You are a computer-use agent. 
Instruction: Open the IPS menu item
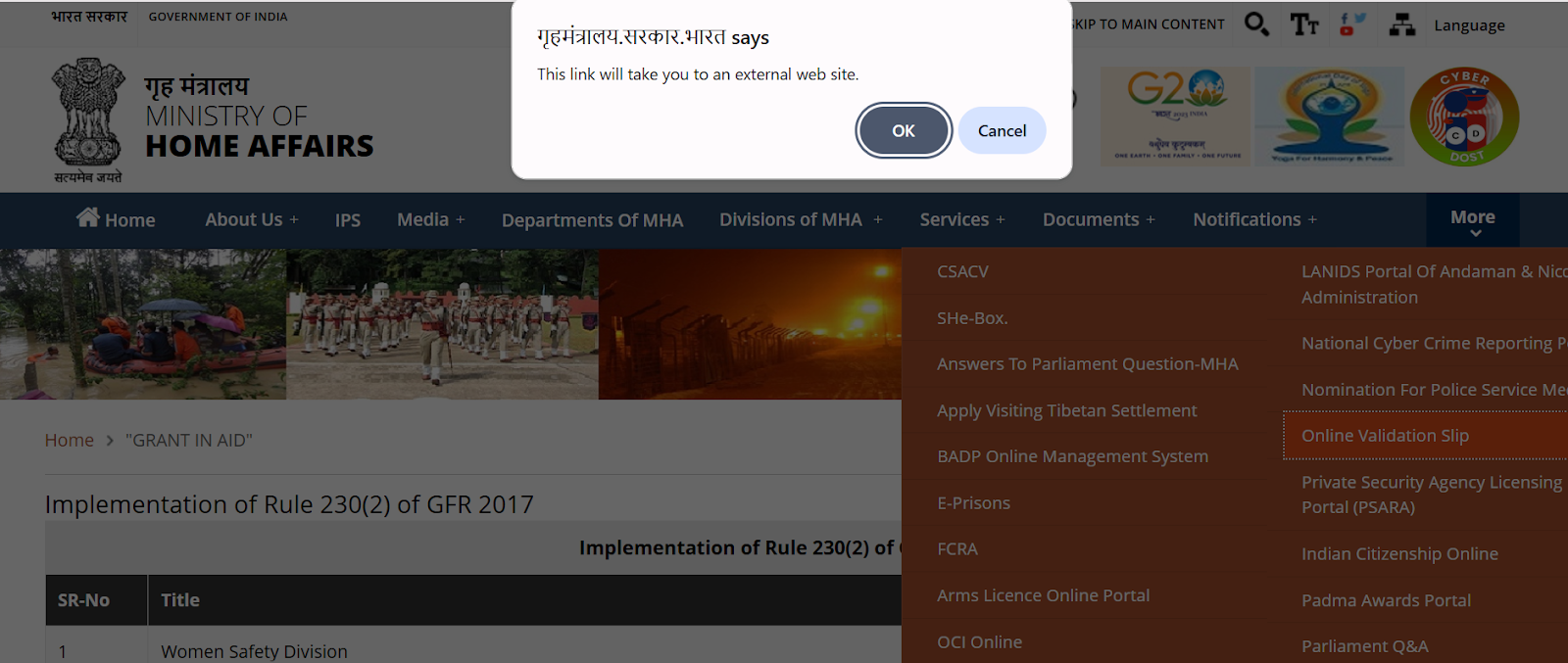click(348, 220)
